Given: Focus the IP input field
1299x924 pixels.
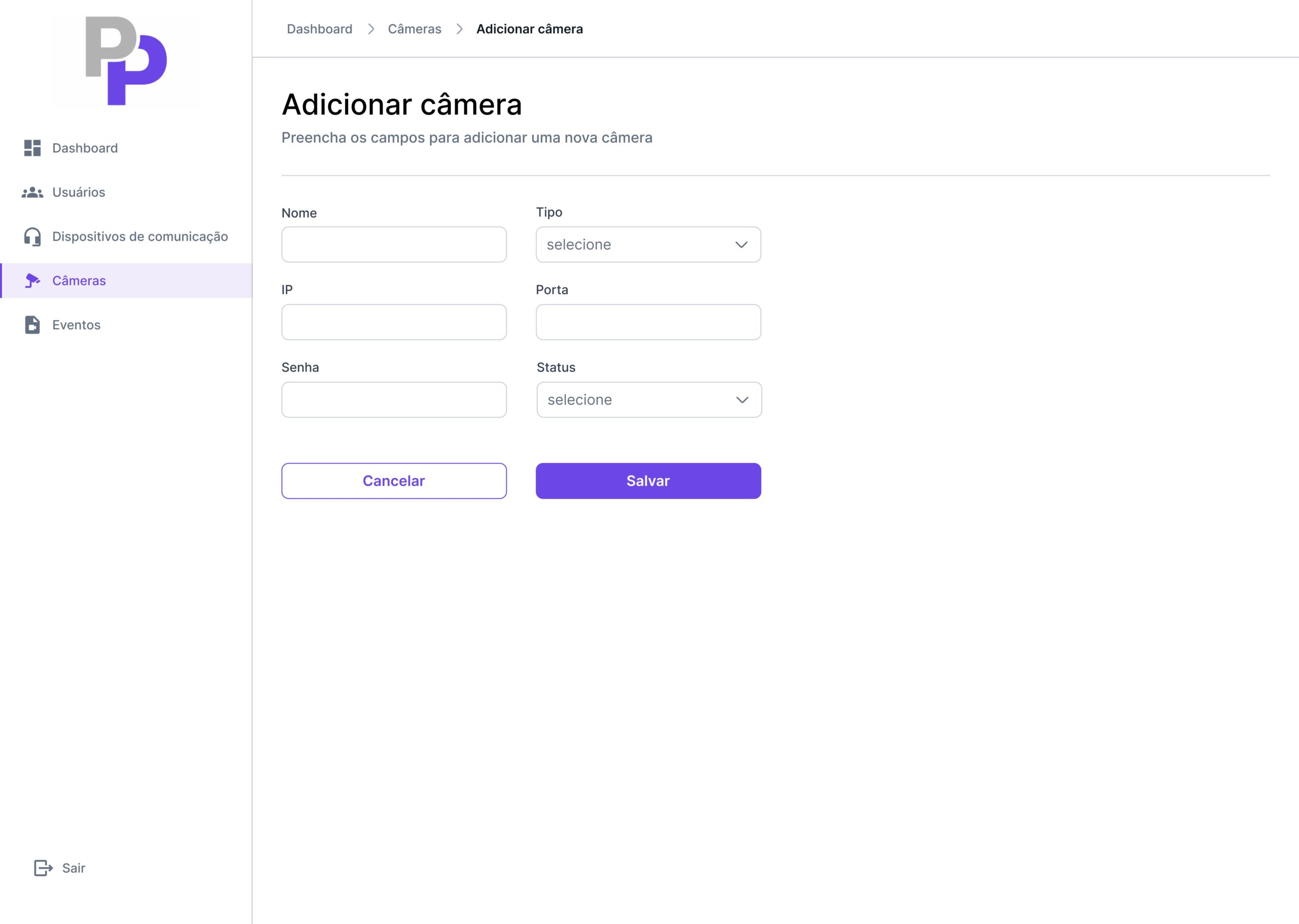Looking at the screenshot, I should click(394, 322).
